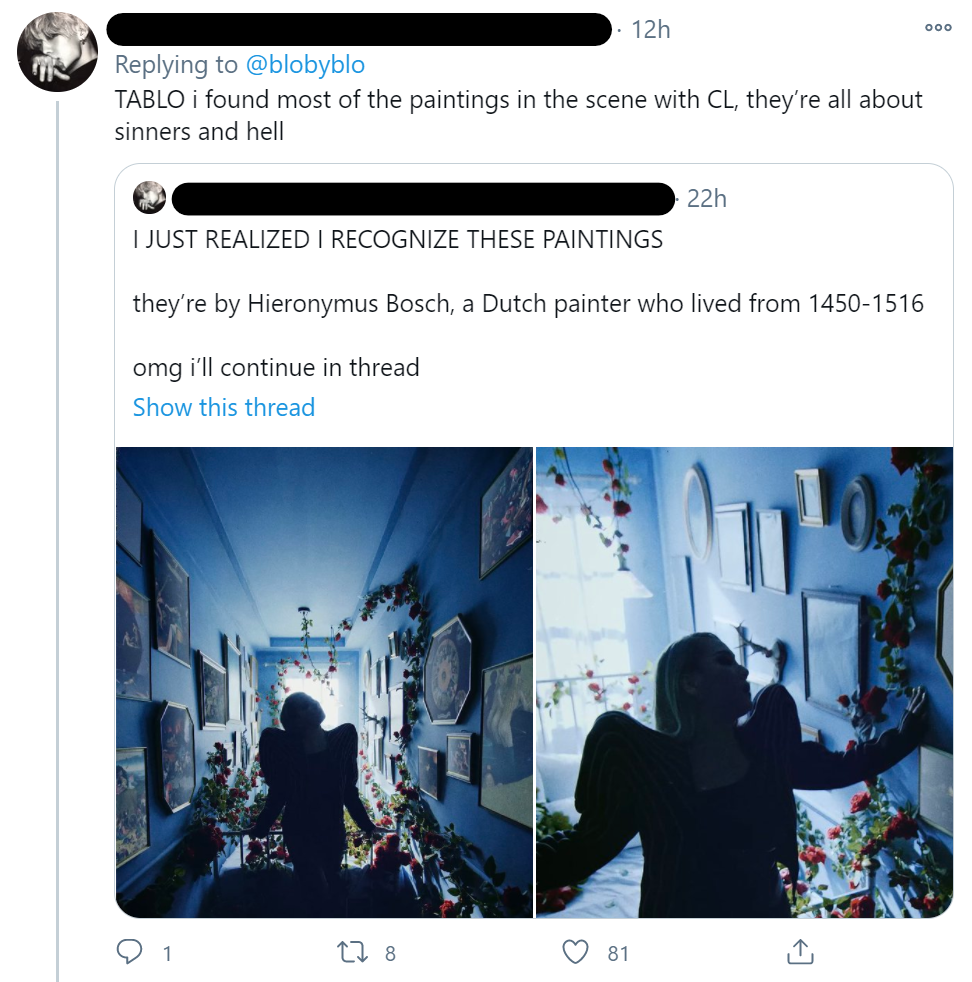Click the small avatar in quoted tweet

149,198
